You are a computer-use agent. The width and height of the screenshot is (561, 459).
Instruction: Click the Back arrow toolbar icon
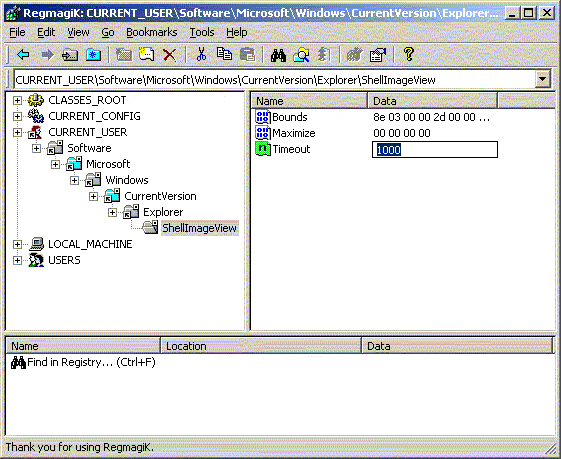(x=24, y=55)
